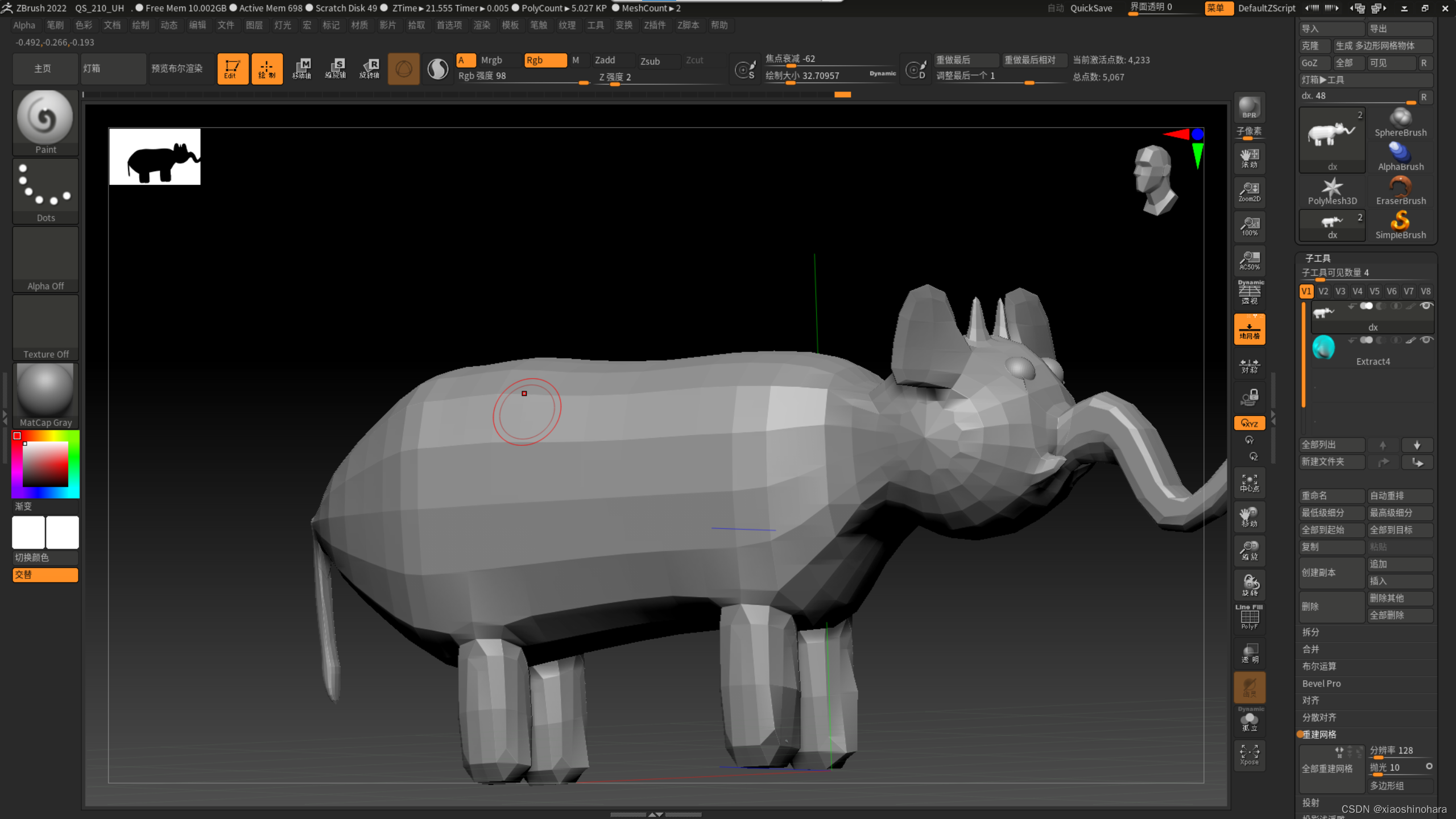This screenshot has height=819, width=1456.
Task: Toggle the floor grid button
Action: 1249,329
